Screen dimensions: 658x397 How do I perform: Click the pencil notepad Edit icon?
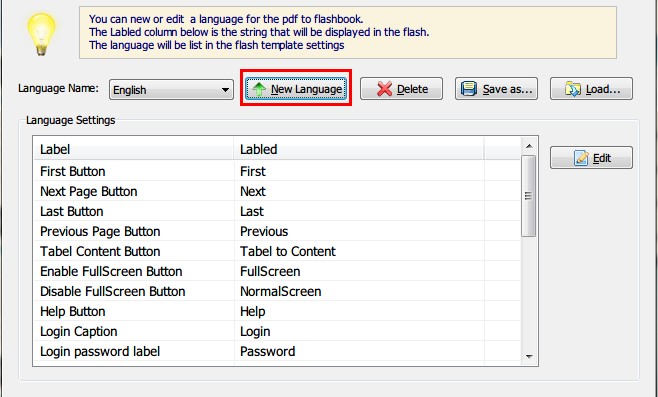tap(581, 158)
